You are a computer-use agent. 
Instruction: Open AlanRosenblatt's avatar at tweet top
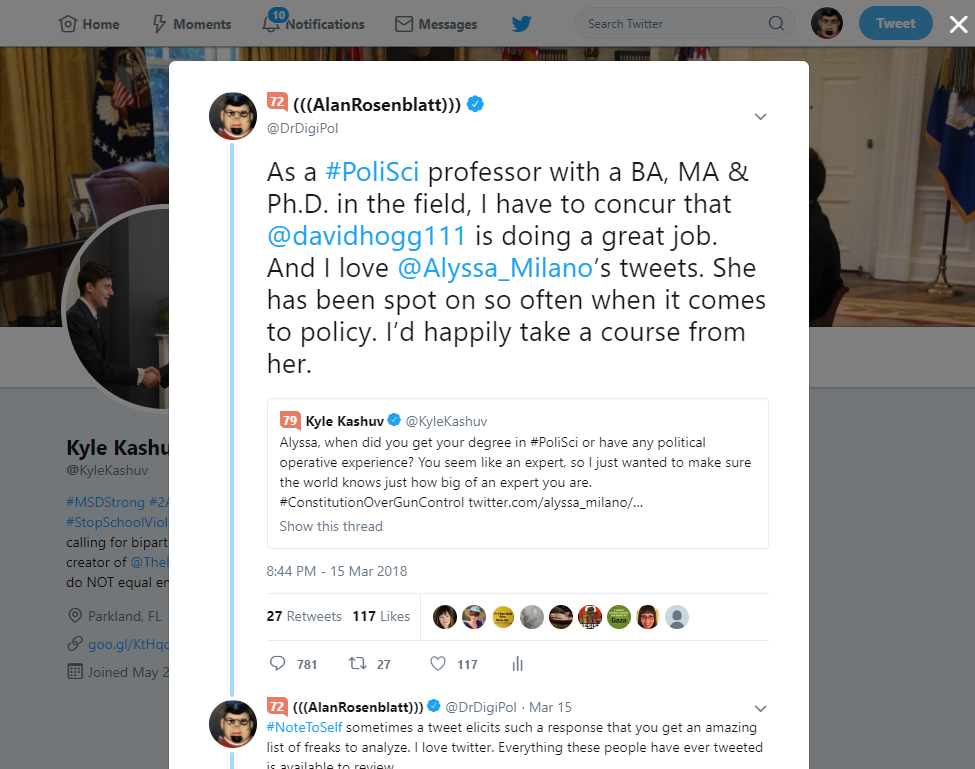click(233, 116)
